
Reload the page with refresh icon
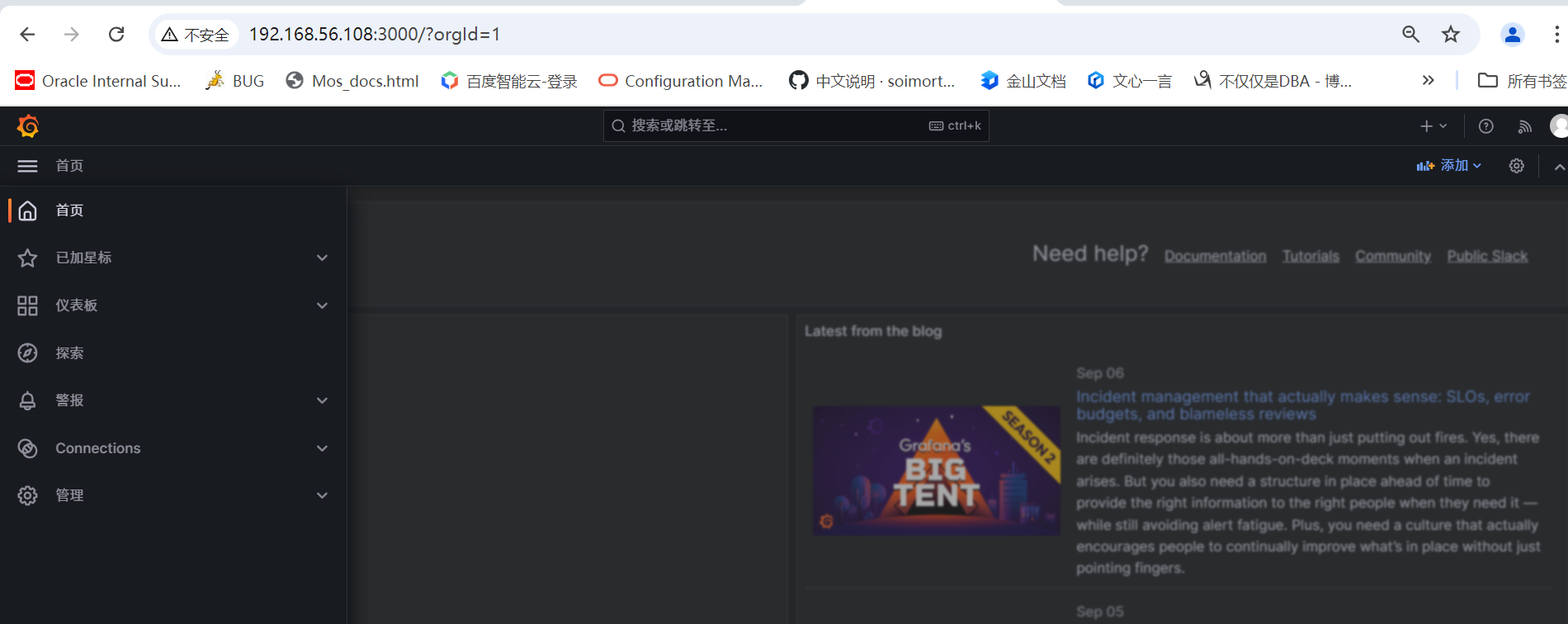pos(116,34)
